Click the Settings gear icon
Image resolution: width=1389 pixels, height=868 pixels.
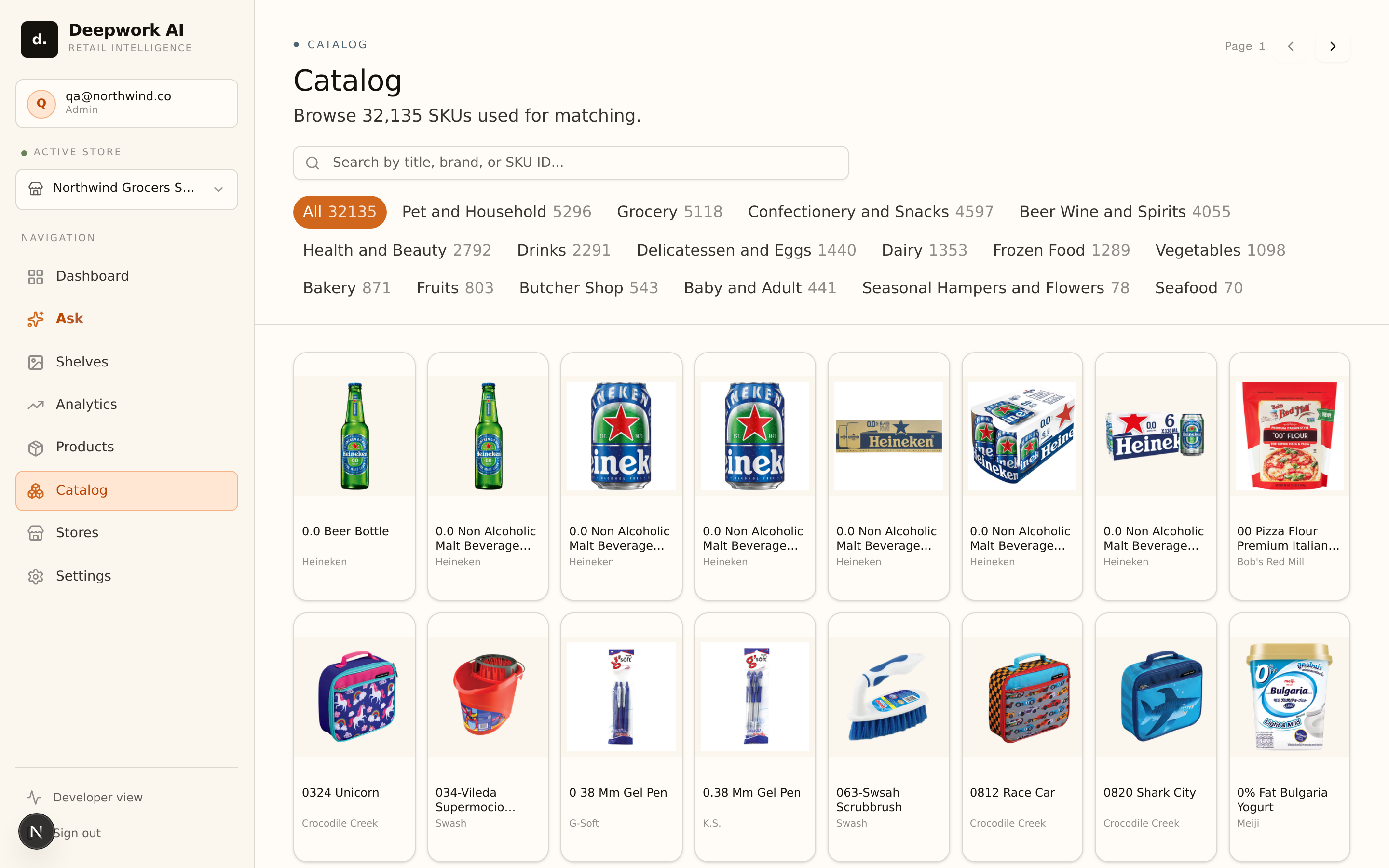(36, 576)
